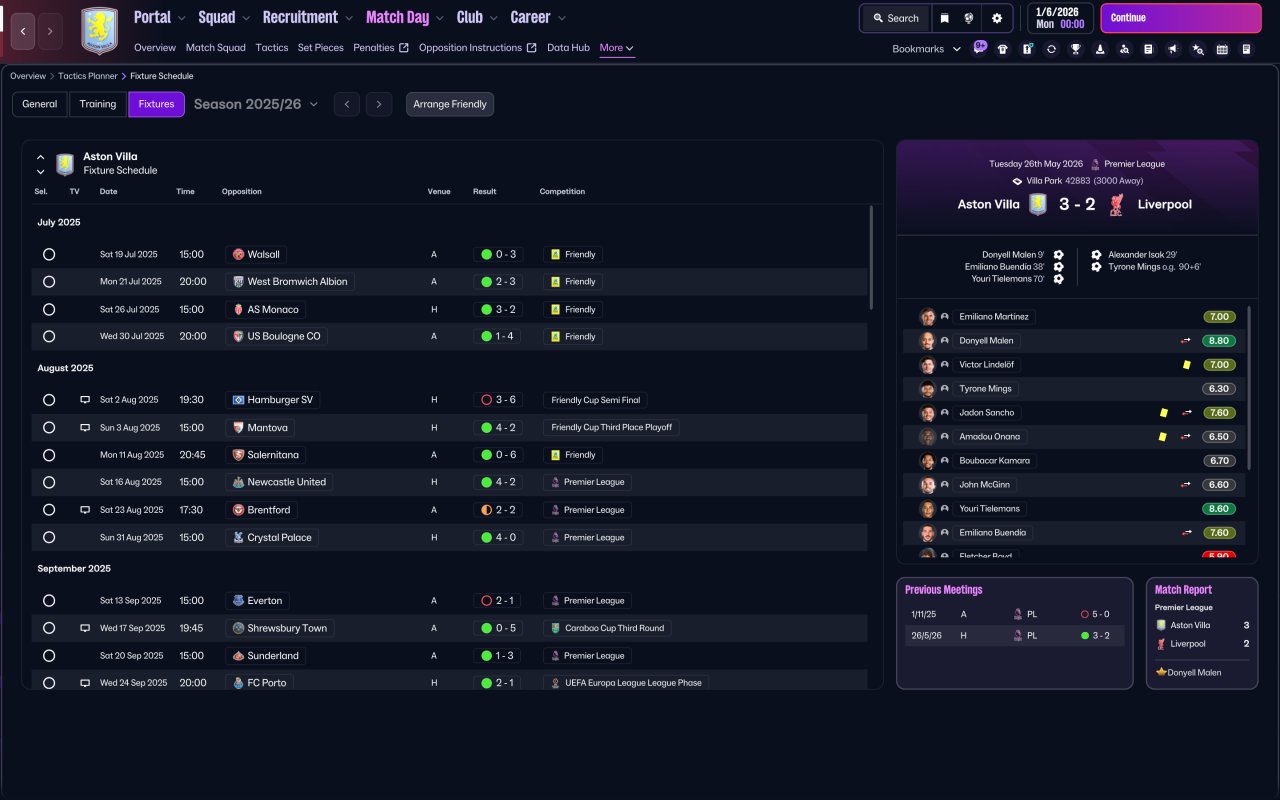This screenshot has width=1280, height=800.
Task: Switch to the General tab
Action: click(x=40, y=104)
